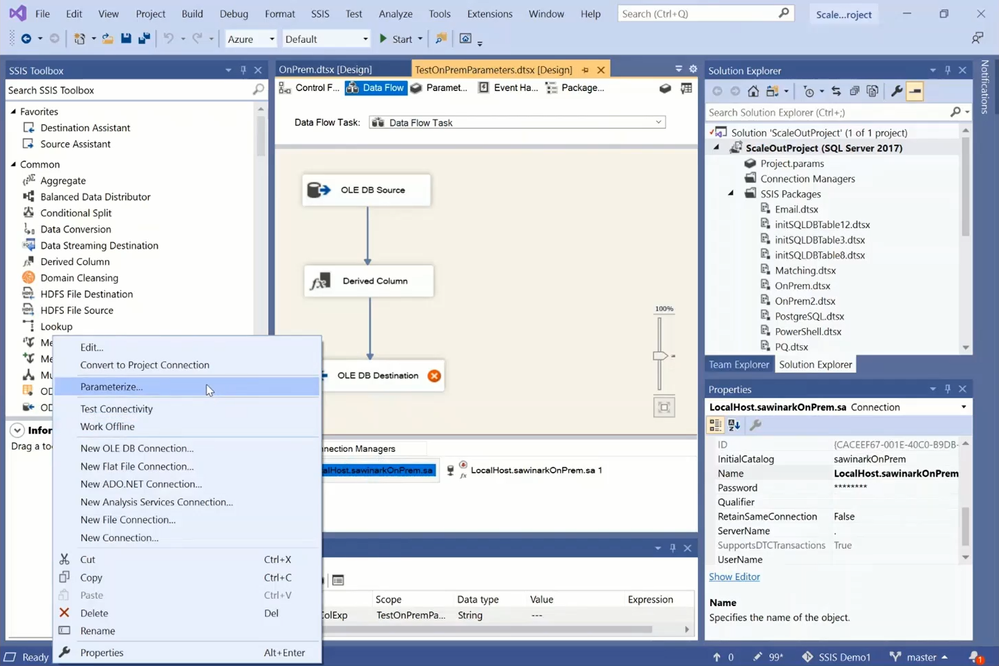Click the Save All toolbar icon
Image resolution: width=999 pixels, height=666 pixels.
(144, 39)
